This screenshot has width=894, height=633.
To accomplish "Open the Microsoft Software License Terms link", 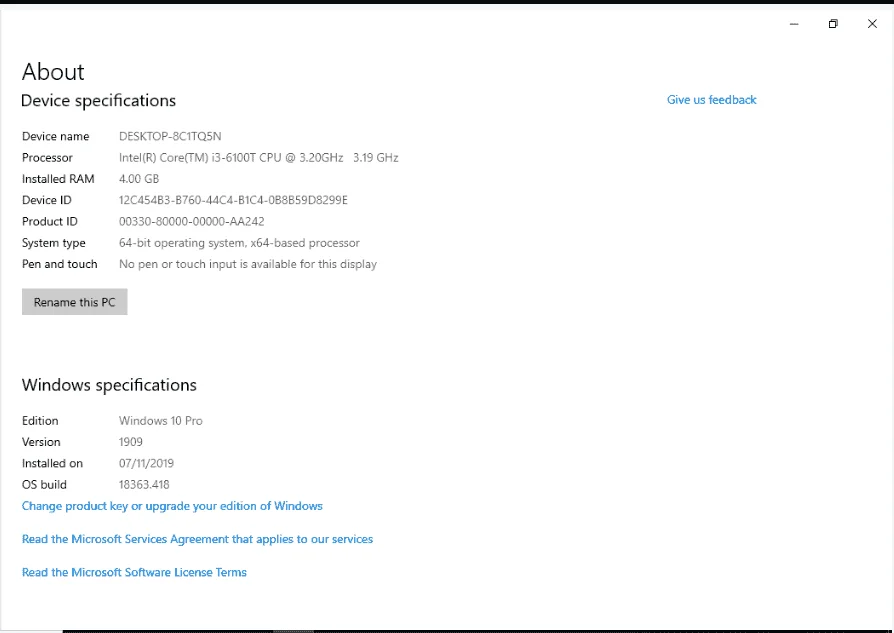I will 134,572.
